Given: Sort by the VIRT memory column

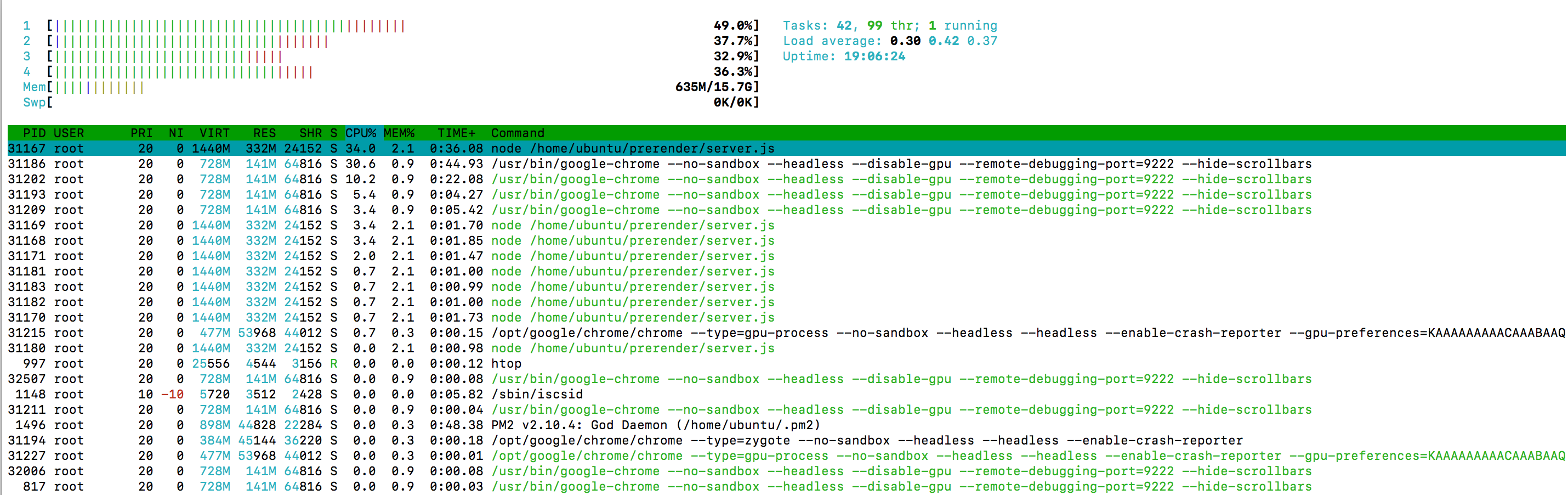Looking at the screenshot, I should tap(214, 133).
